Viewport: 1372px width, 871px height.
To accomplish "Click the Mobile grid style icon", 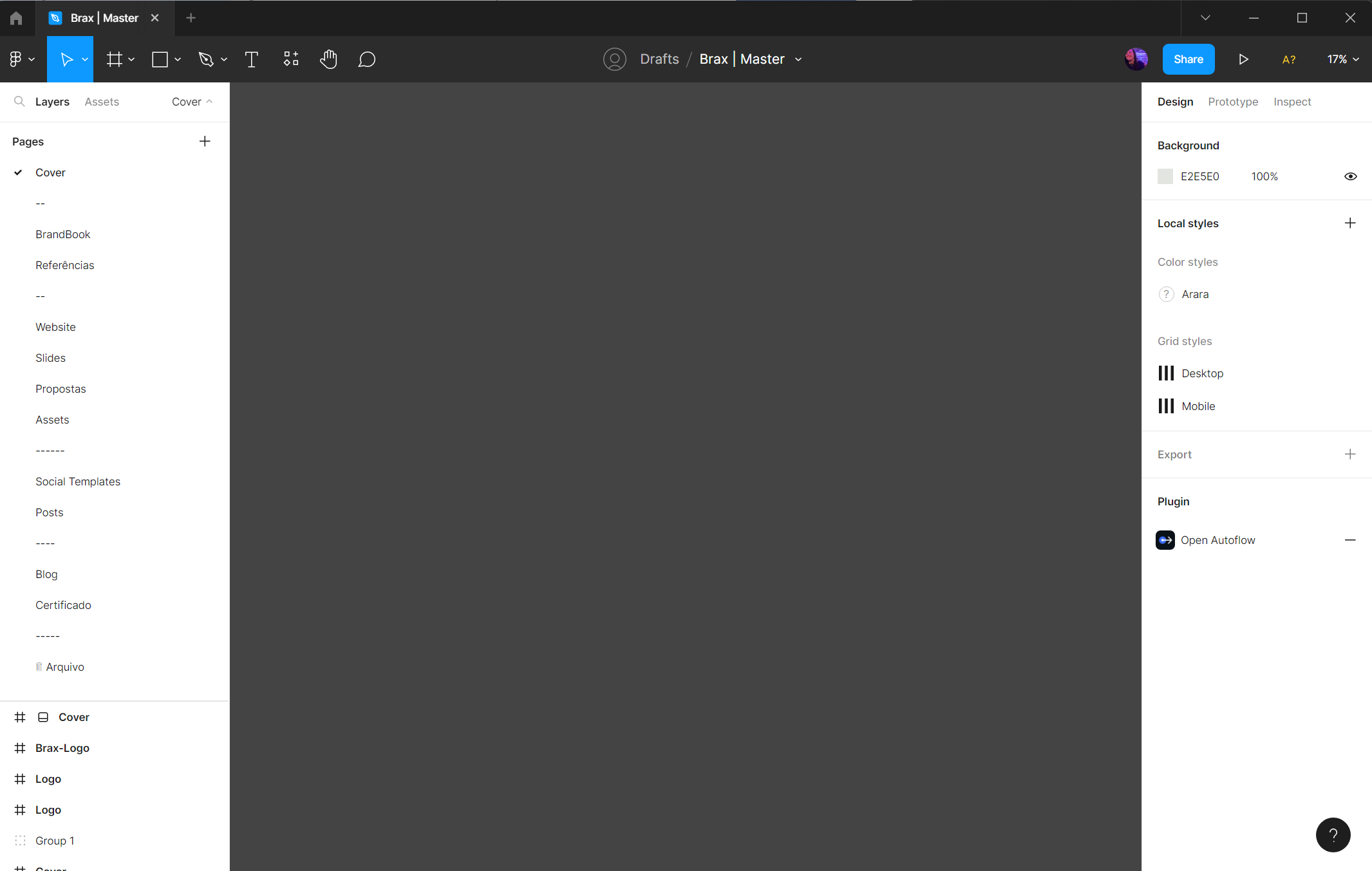I will (x=1166, y=406).
